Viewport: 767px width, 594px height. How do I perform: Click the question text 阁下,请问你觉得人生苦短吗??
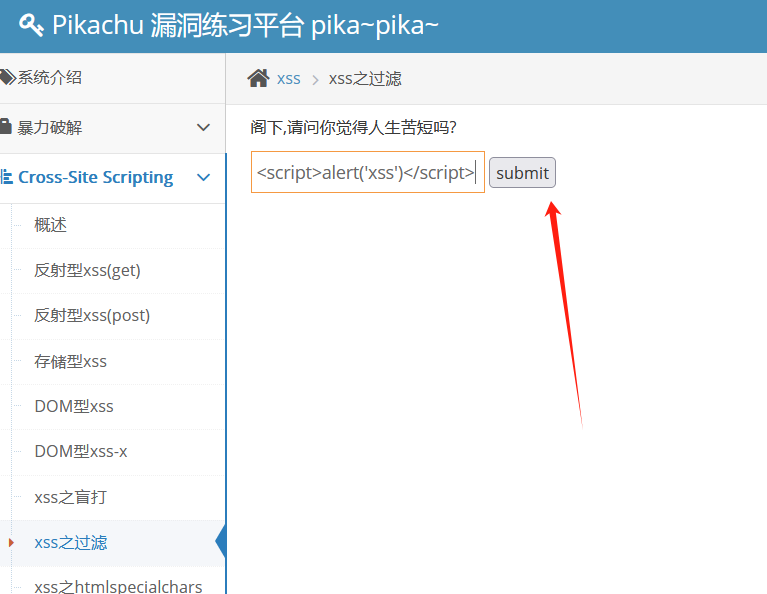(x=353, y=127)
